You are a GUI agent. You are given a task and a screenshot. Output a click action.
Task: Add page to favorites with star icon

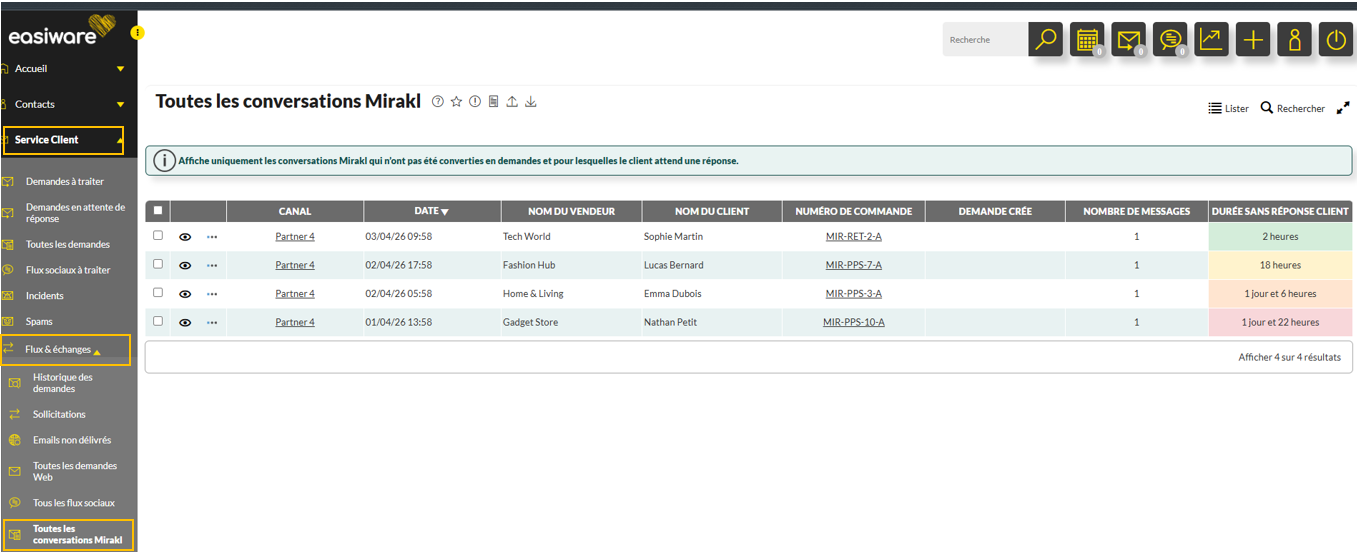click(x=456, y=101)
